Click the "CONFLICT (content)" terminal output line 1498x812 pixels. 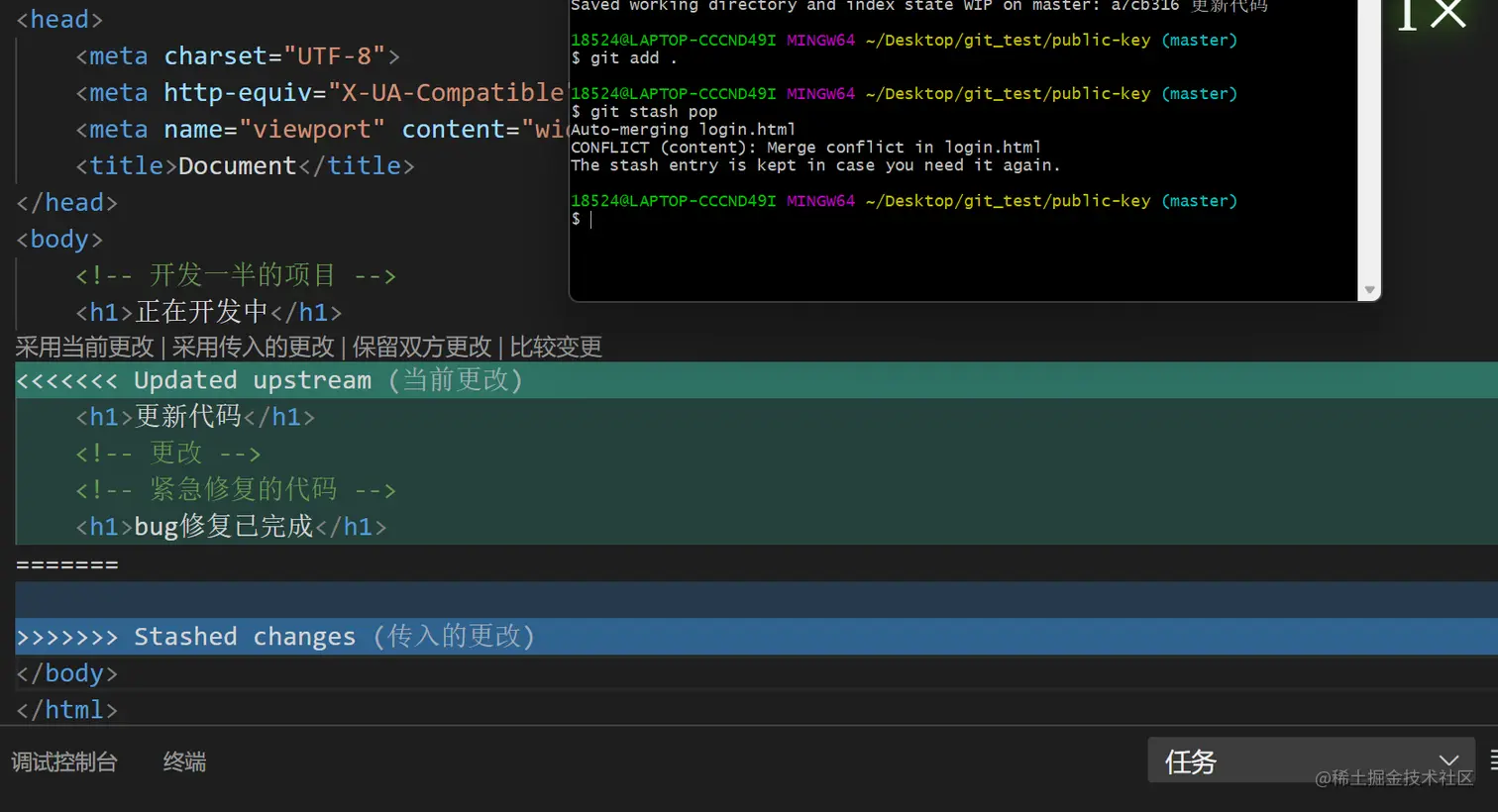(x=805, y=148)
